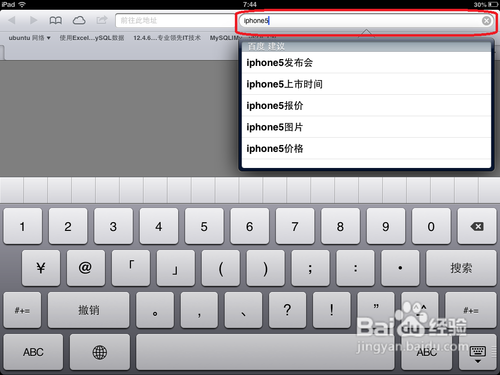Select suggestion iphone5价格

click(x=366, y=148)
